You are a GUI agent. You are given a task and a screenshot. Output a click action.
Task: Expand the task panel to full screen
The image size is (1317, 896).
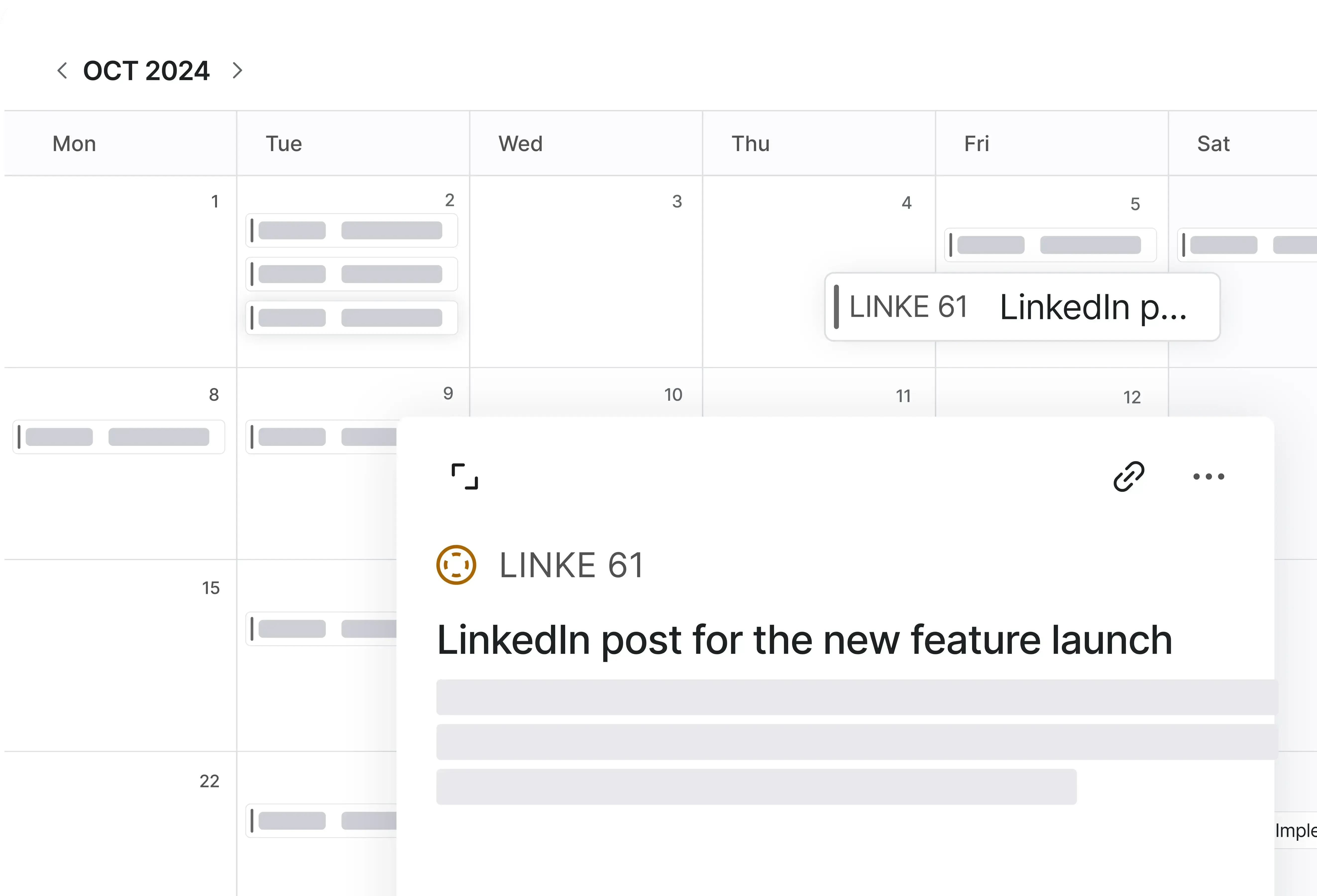click(465, 476)
